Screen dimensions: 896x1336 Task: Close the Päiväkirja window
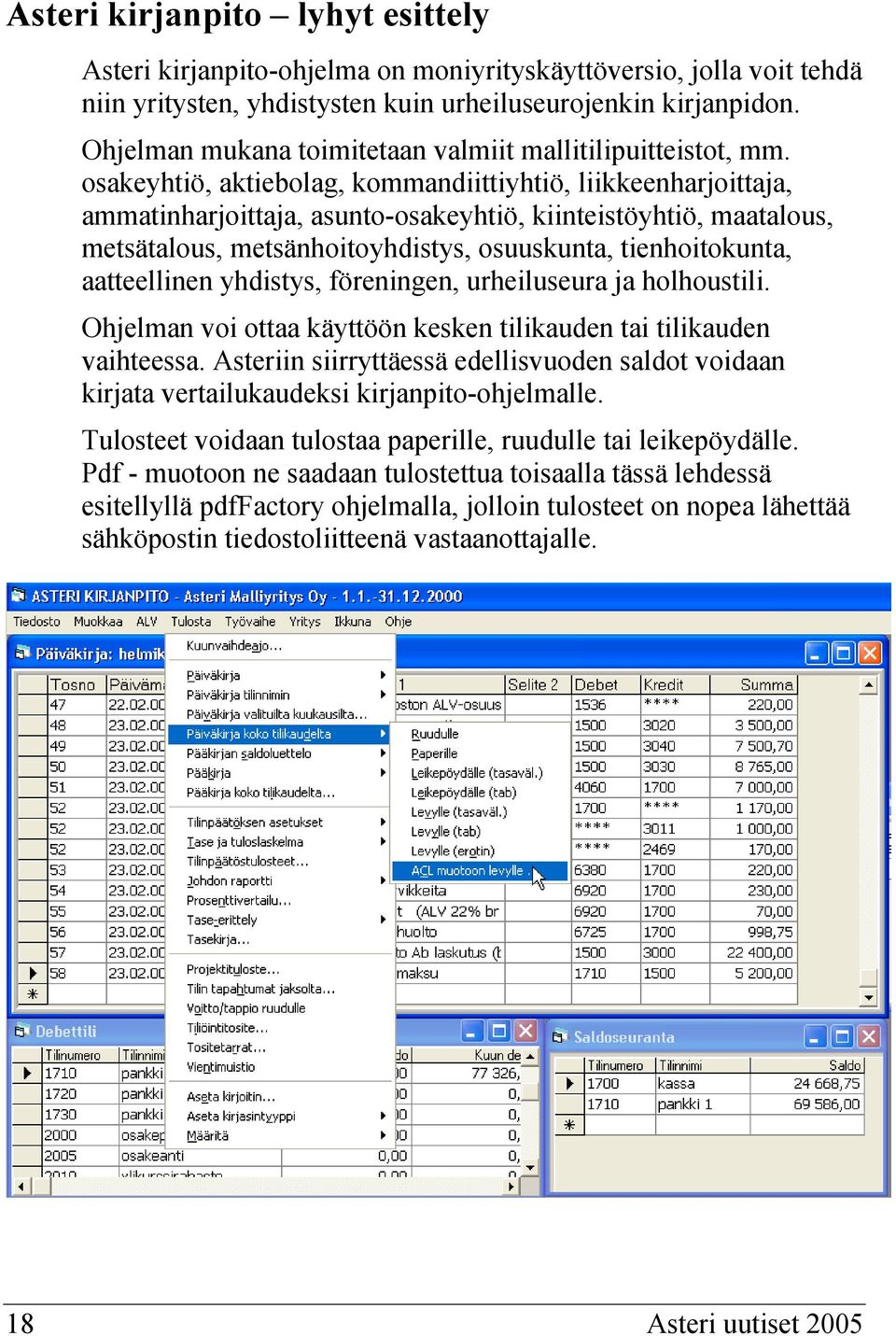point(869,653)
